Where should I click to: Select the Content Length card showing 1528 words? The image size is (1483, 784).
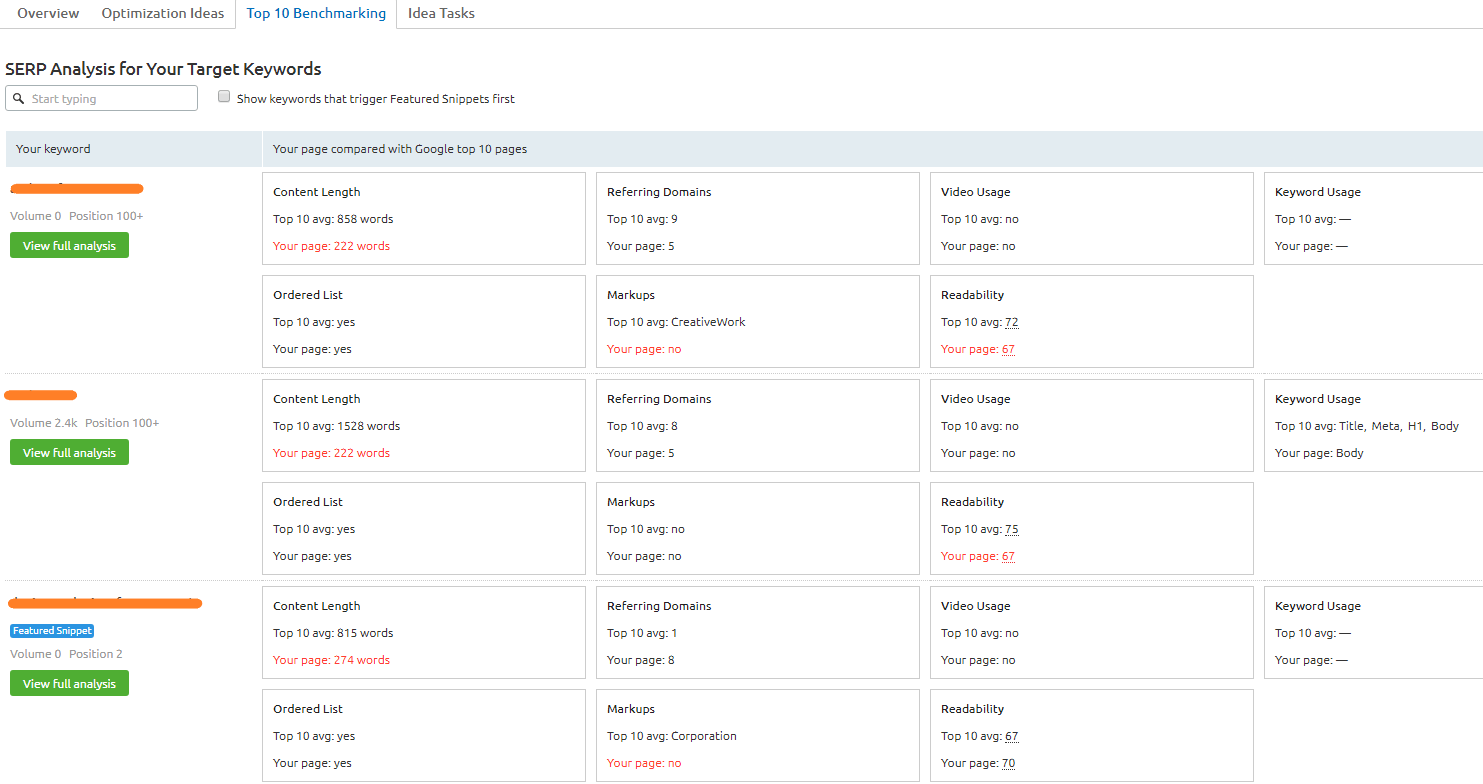coord(423,426)
